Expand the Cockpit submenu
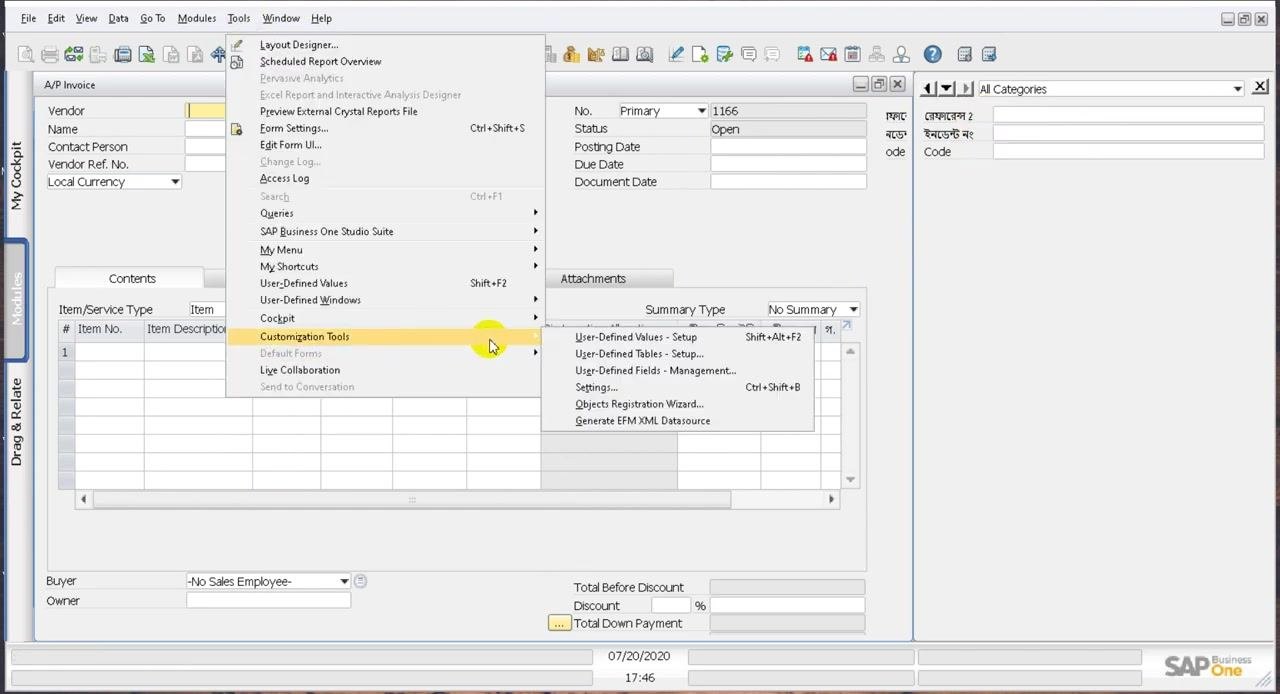 pos(386,318)
